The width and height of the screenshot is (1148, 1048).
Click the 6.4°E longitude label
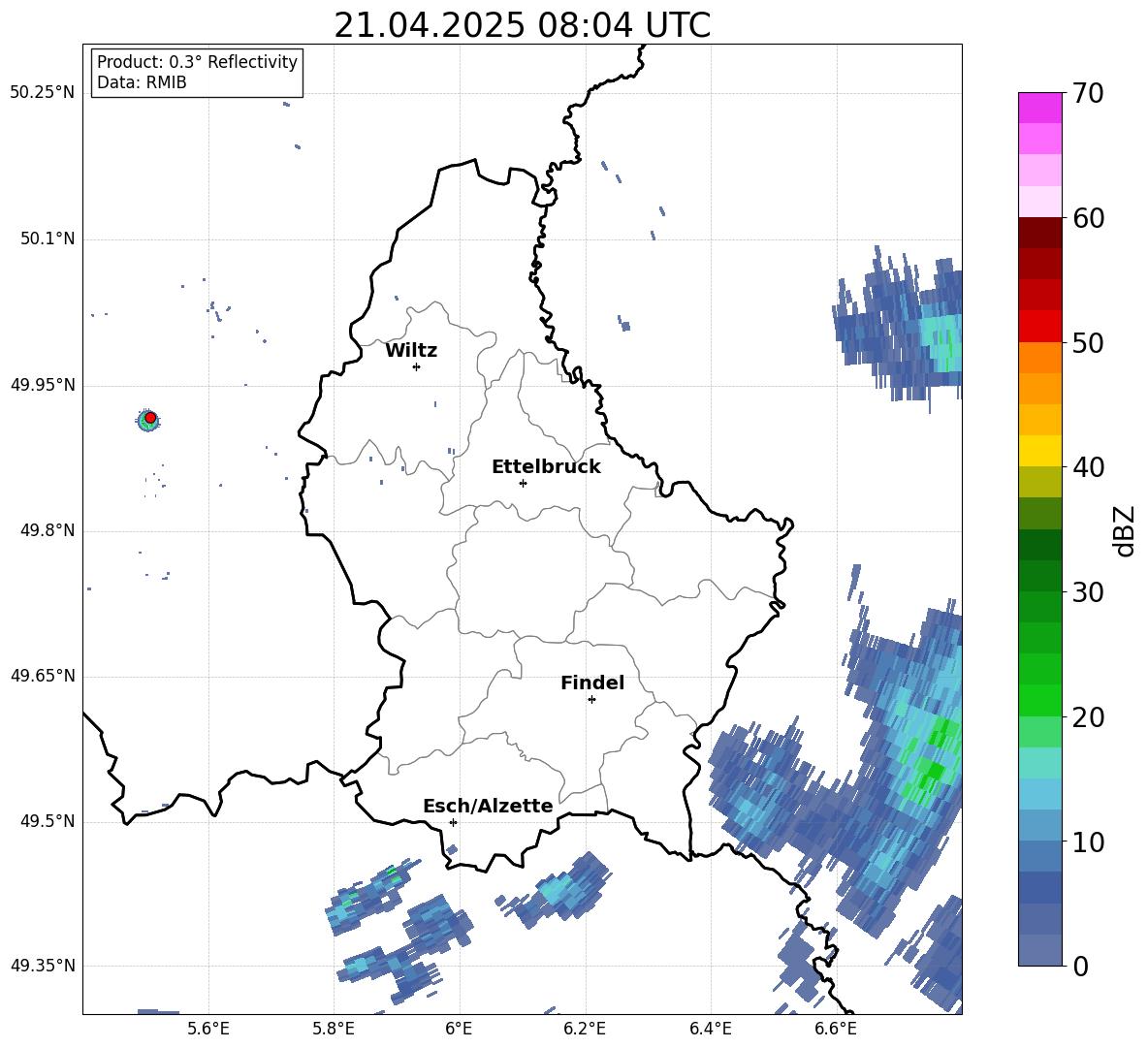coord(710,1029)
